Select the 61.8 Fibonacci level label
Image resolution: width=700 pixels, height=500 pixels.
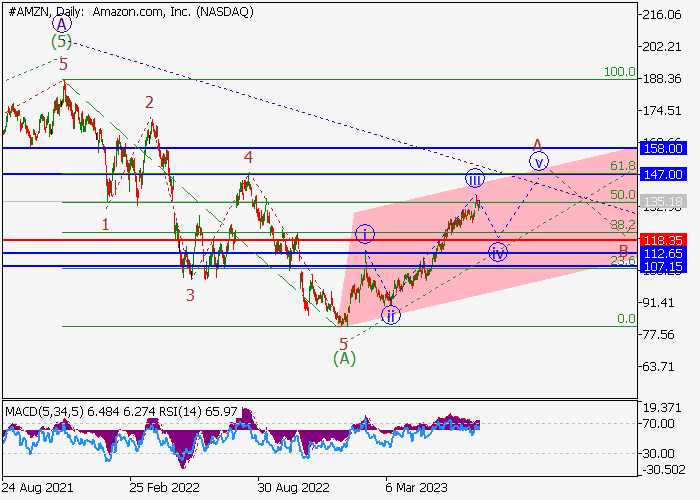tap(623, 166)
